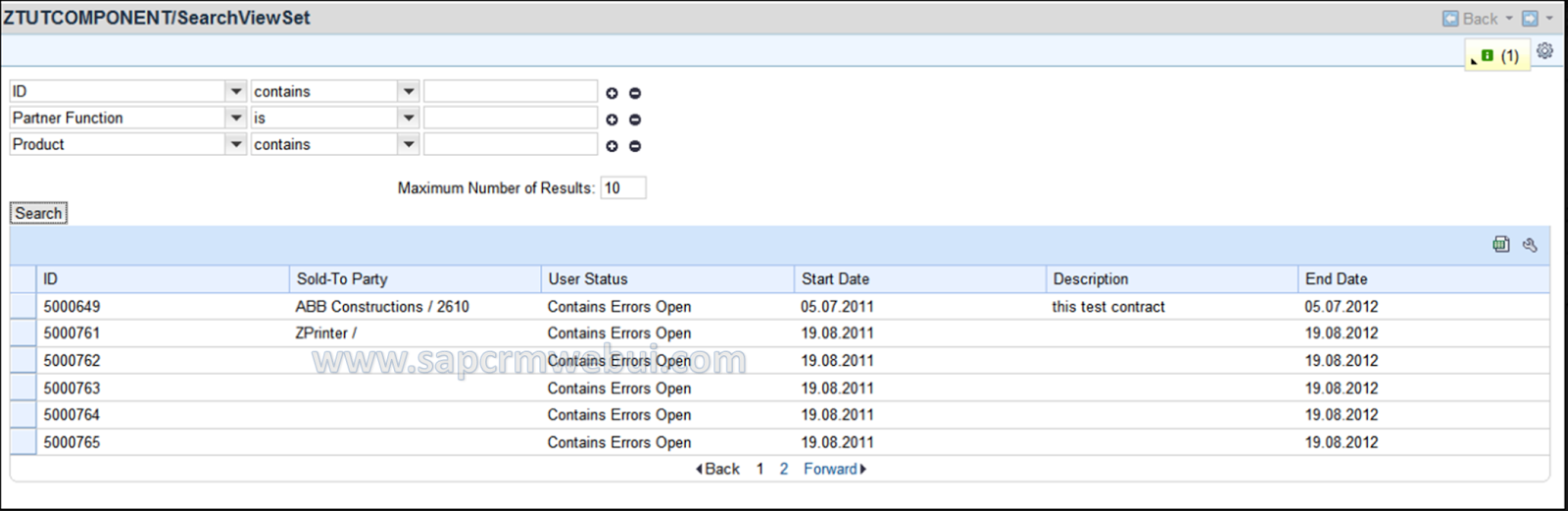Sort by the Sold-To Party column header

pos(416,279)
